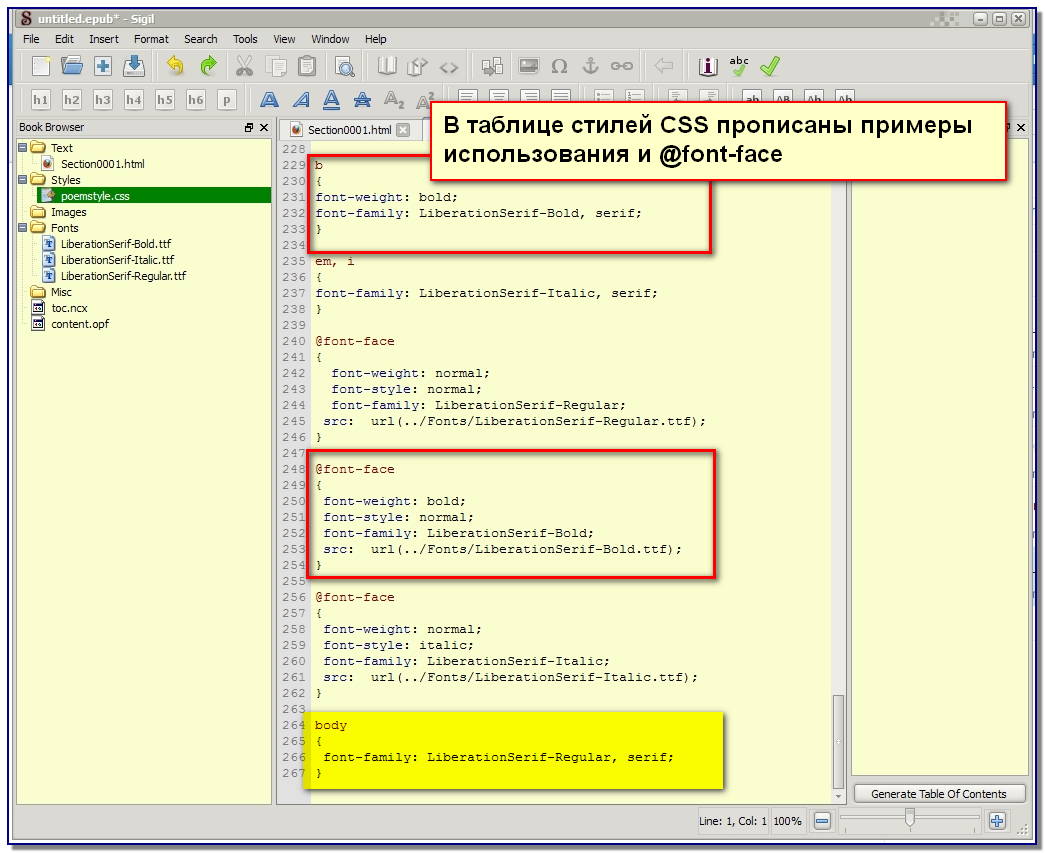Image resolution: width=1045 pixels, height=853 pixels.
Task: Toggle italic formatting slanted A icon
Action: pyautogui.click(x=301, y=100)
